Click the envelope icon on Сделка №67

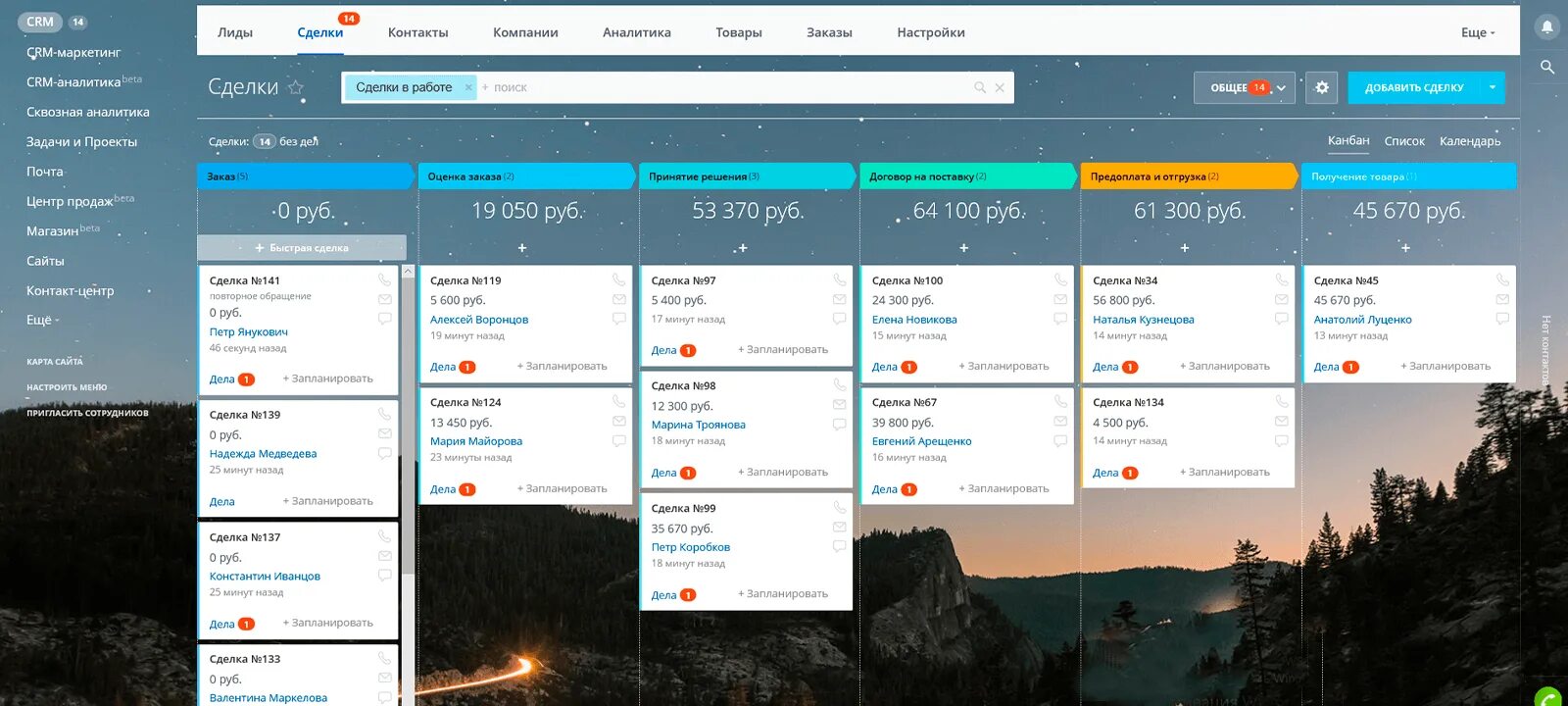(x=1060, y=421)
